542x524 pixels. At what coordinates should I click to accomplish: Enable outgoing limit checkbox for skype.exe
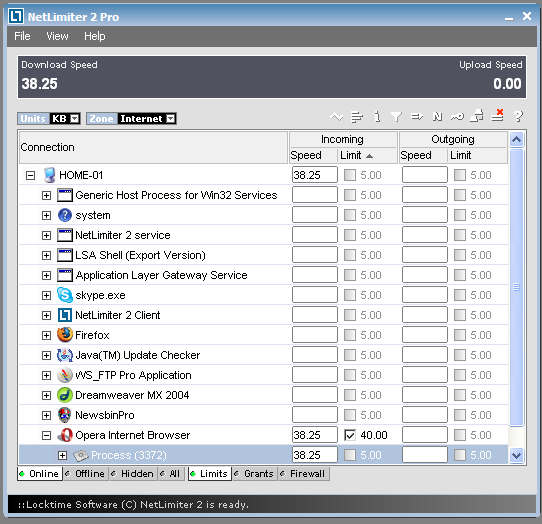(x=459, y=295)
